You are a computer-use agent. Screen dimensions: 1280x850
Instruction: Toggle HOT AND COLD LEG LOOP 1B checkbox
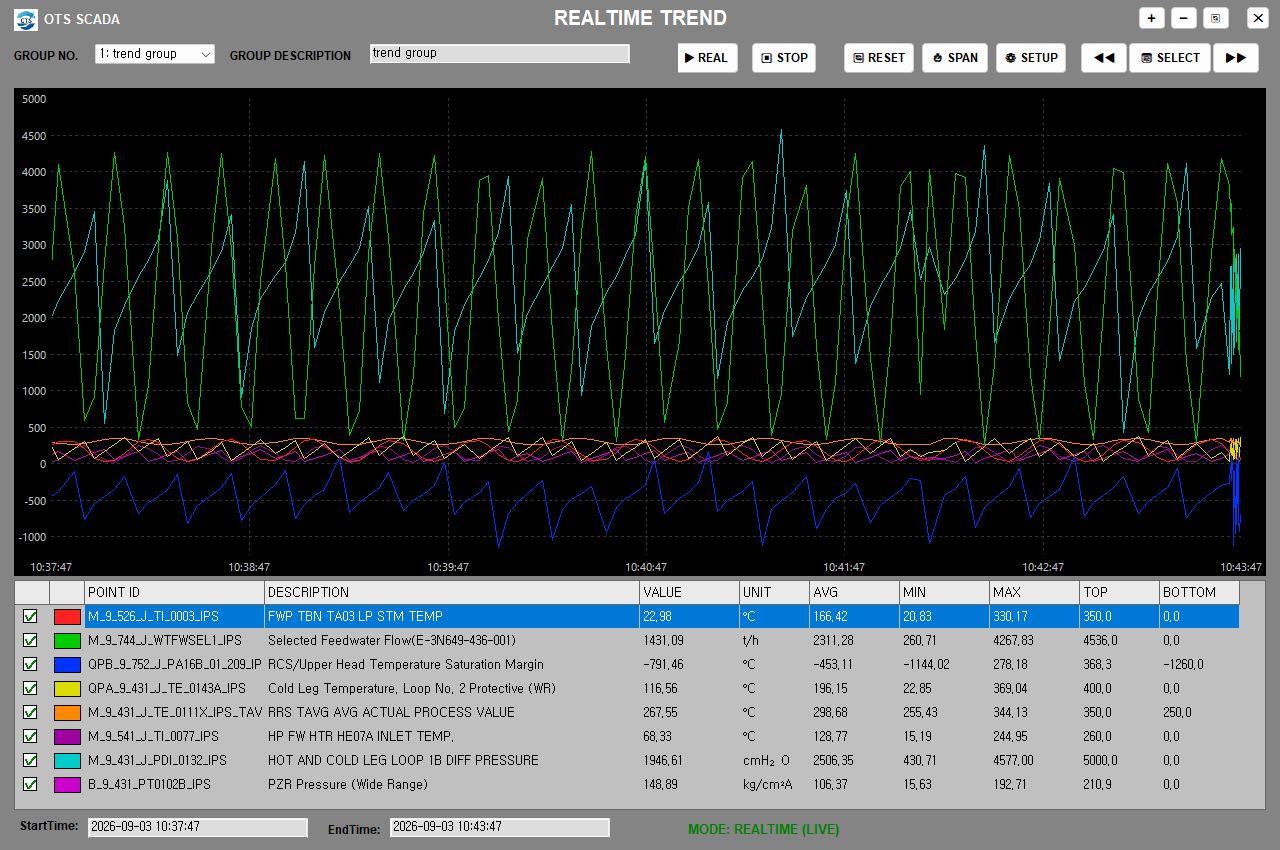[x=30, y=760]
